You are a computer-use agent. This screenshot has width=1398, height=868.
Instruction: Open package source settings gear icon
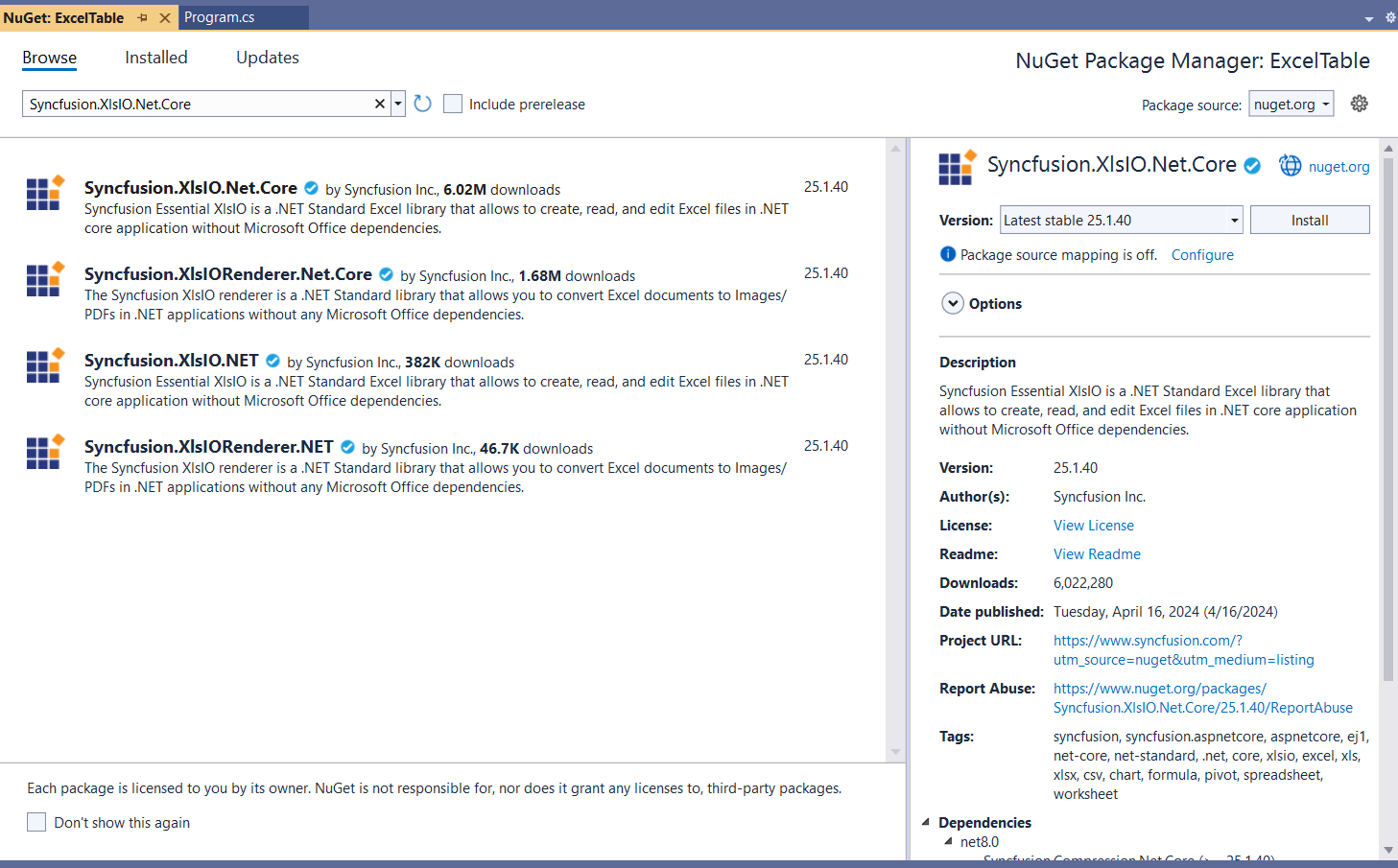click(x=1359, y=104)
